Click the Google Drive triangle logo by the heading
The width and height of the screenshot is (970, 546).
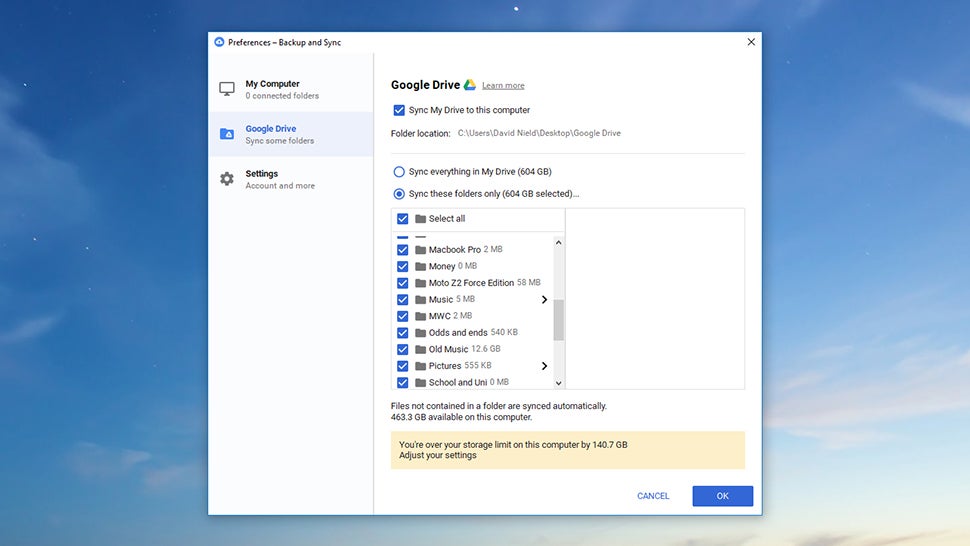click(x=470, y=85)
